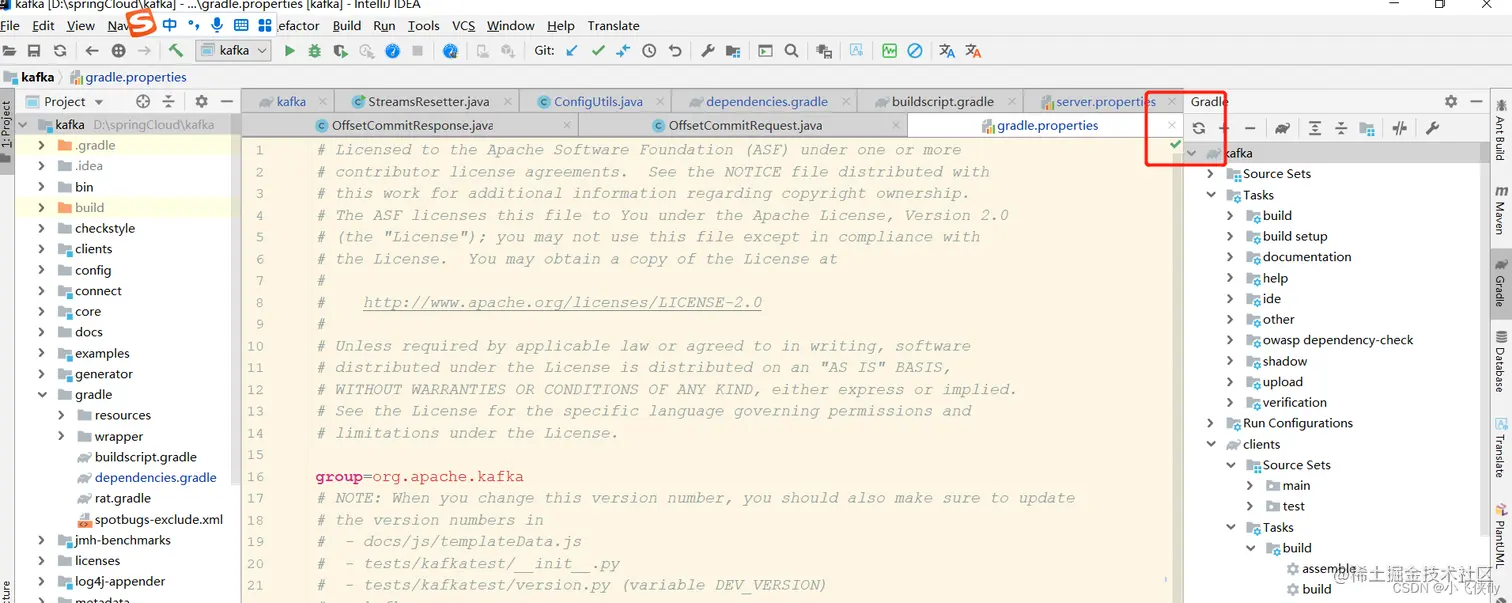The height and width of the screenshot is (603, 1512).
Task: Collapse all nodes in Gradle panel
Action: pos(1341,128)
